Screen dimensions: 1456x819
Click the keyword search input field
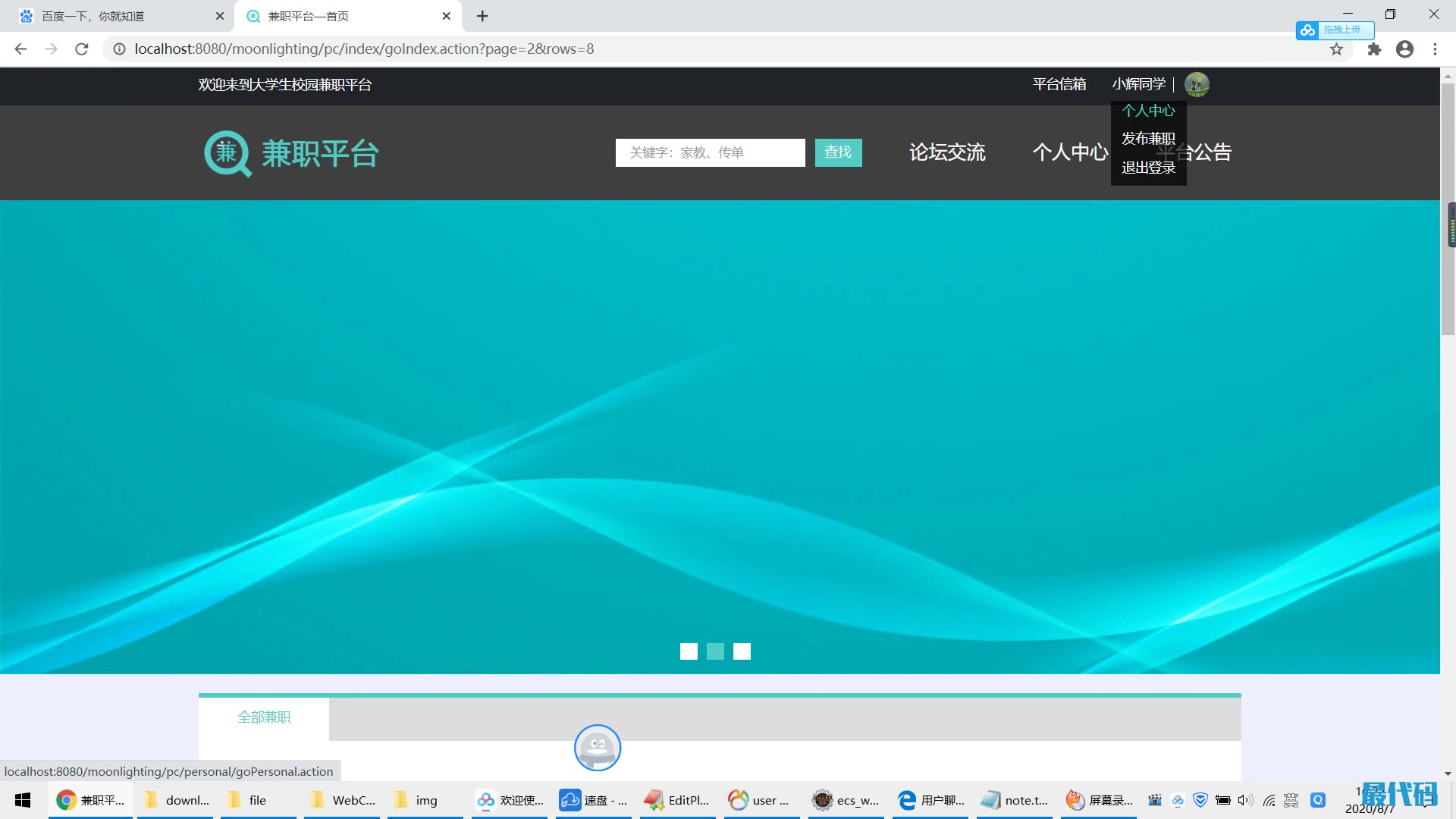[710, 152]
